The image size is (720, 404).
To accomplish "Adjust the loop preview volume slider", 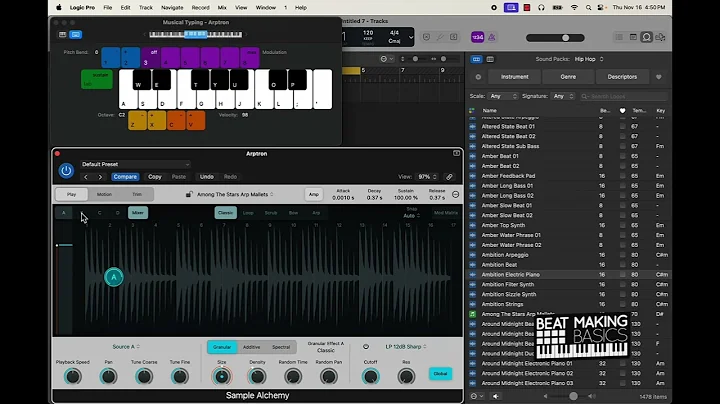I will [x=570, y=396].
